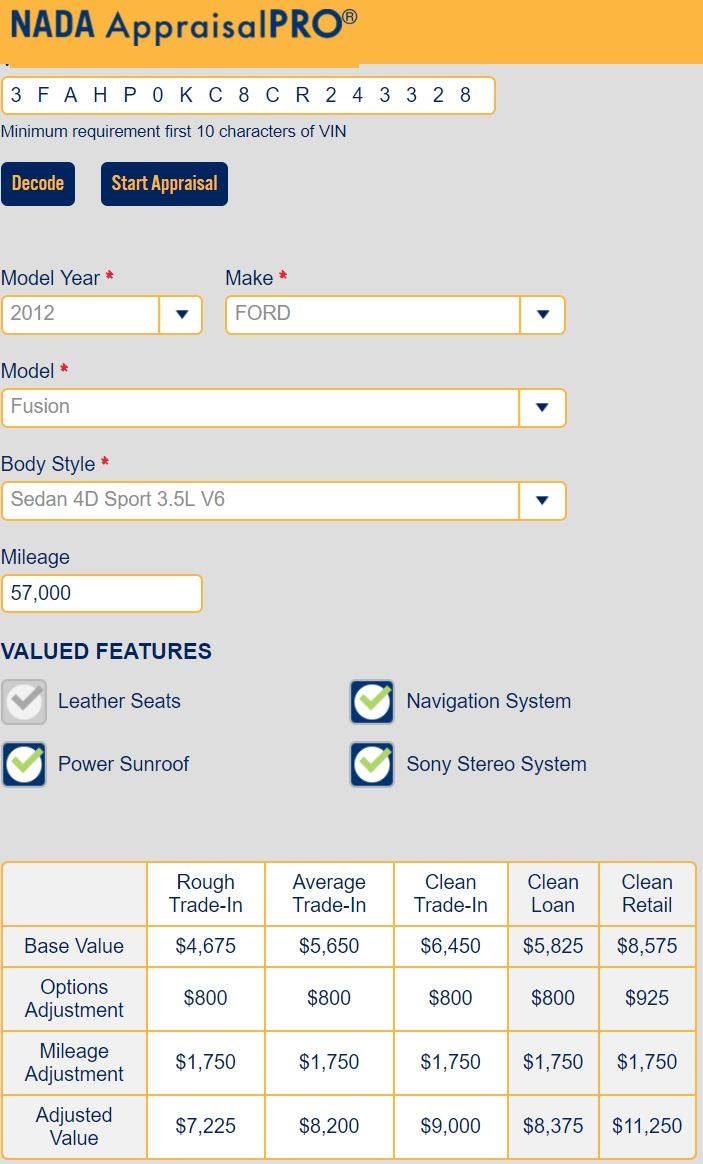Click the Decode button
Image resolution: width=703 pixels, height=1164 pixels.
(x=38, y=183)
